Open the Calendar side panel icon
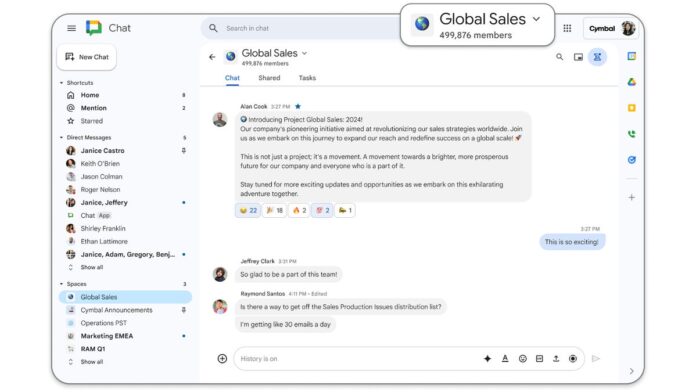 coord(632,56)
